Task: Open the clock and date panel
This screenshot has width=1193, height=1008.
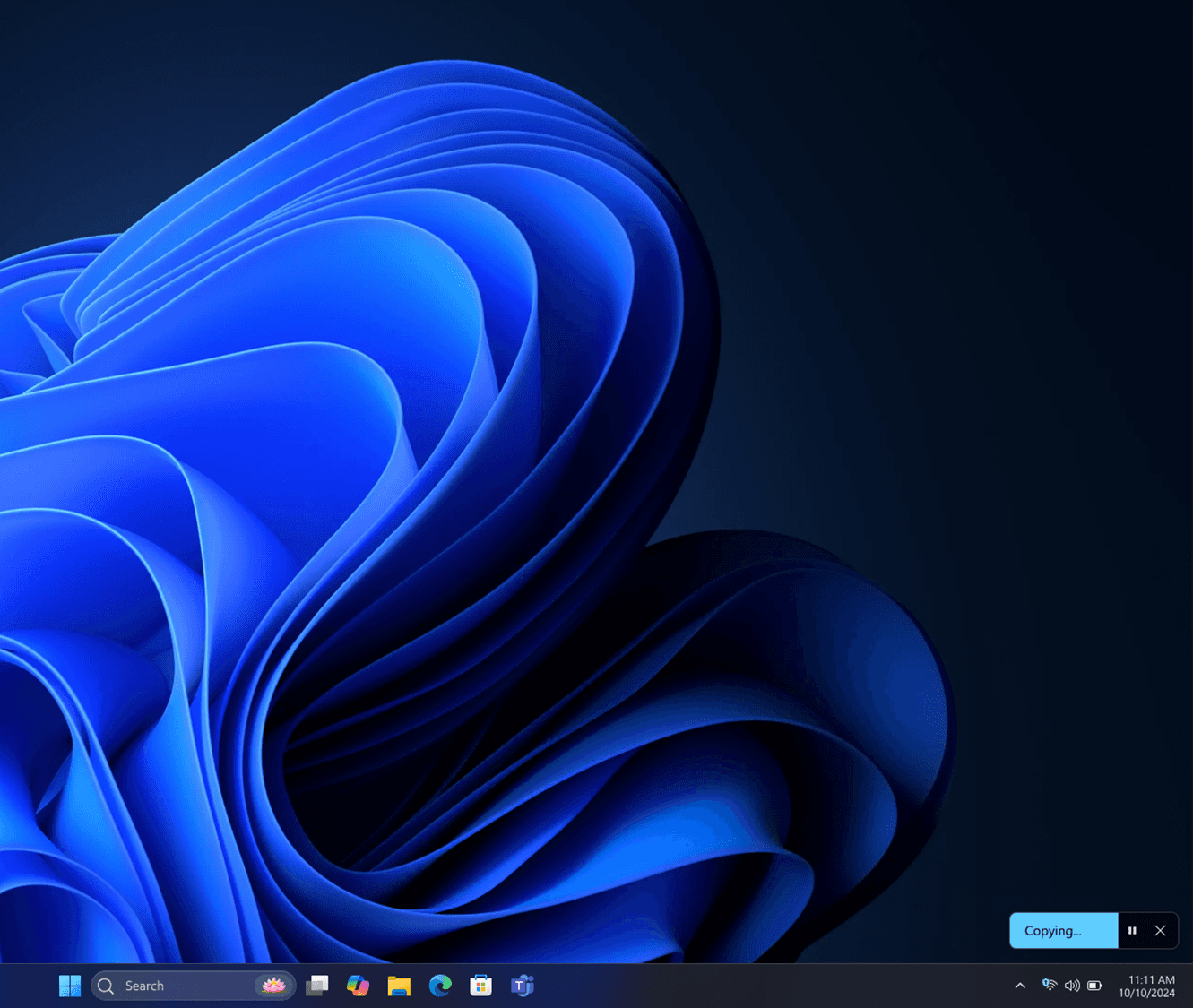Action: [x=1146, y=986]
